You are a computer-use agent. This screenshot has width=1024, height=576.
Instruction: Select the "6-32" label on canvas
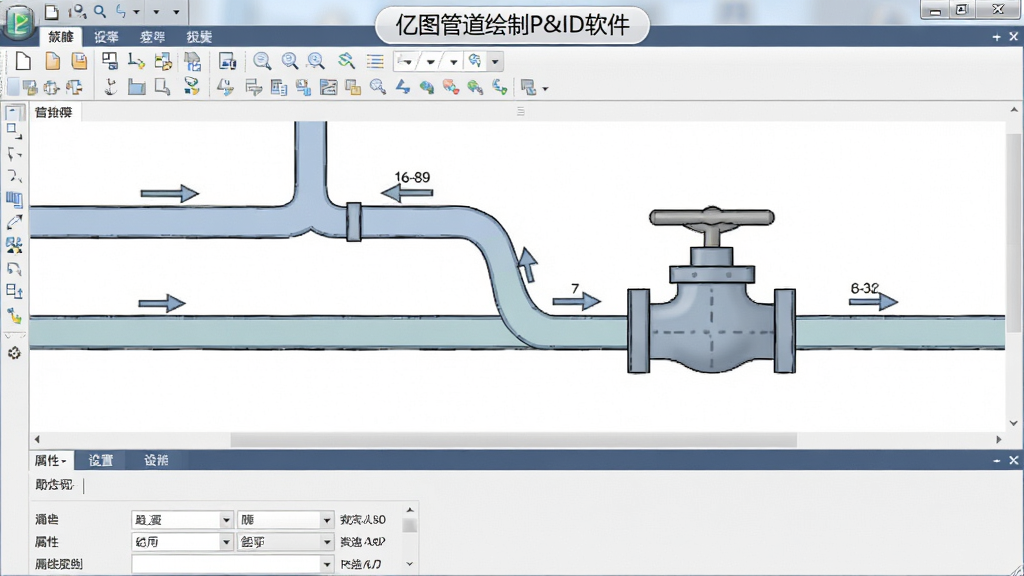pos(865,288)
